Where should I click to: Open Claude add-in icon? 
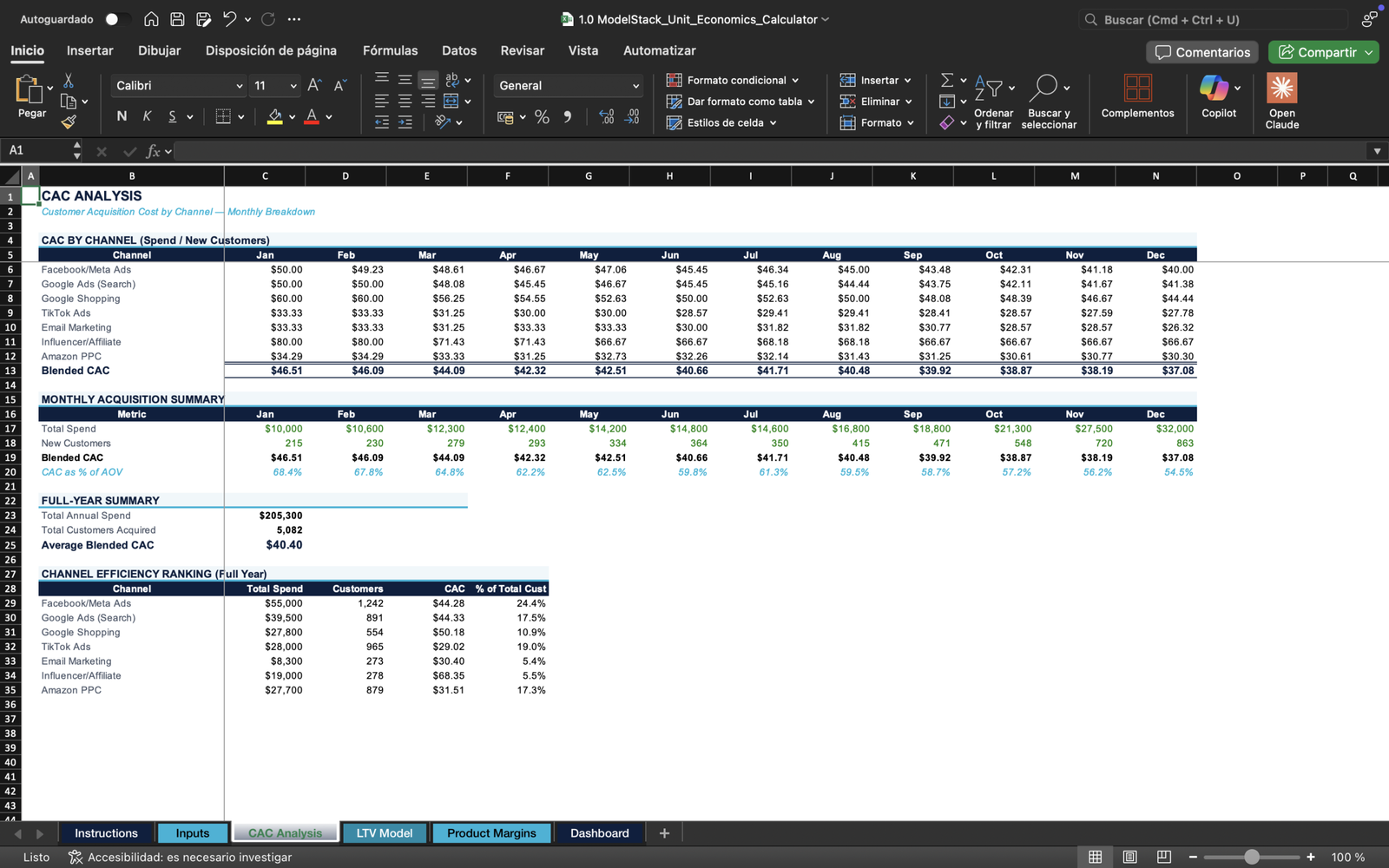(1281, 88)
